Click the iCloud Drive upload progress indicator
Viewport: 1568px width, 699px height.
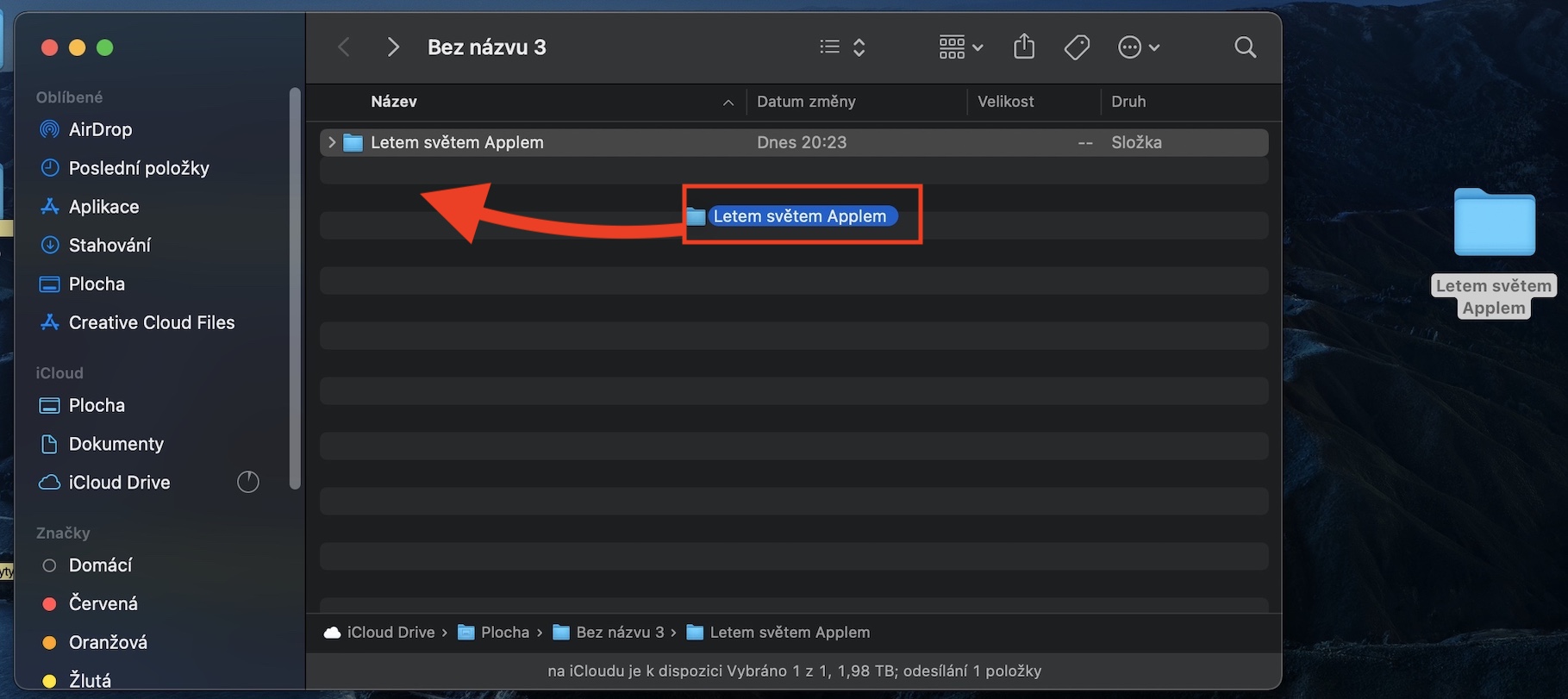[x=248, y=482]
